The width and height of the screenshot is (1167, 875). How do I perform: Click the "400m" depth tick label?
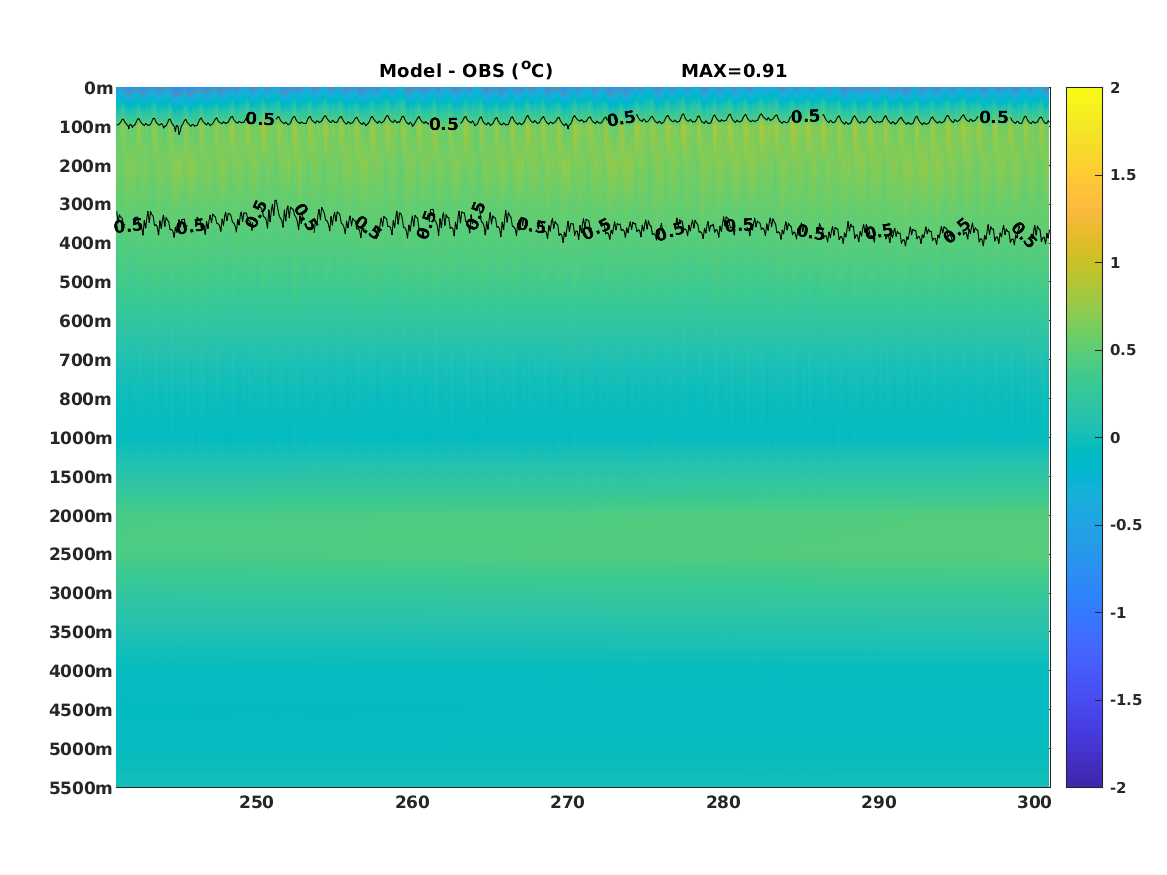pyautogui.click(x=85, y=243)
